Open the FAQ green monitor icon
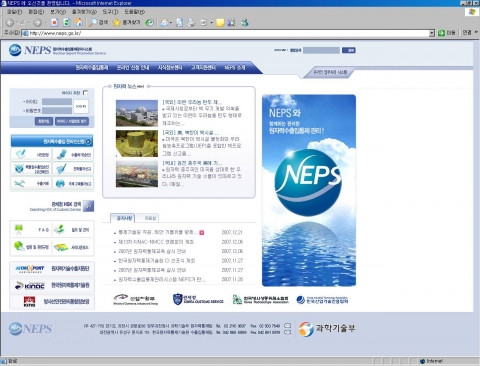 point(18,229)
